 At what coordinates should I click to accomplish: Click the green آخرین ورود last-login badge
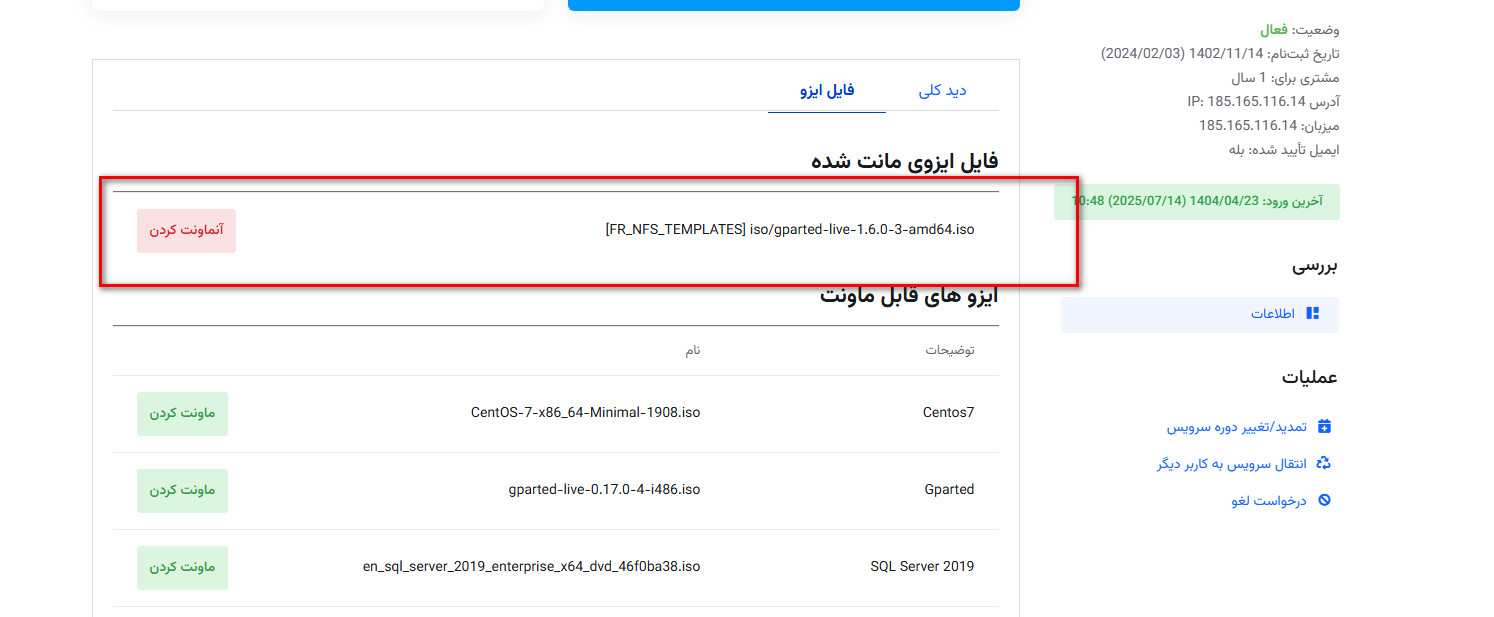tap(1197, 201)
